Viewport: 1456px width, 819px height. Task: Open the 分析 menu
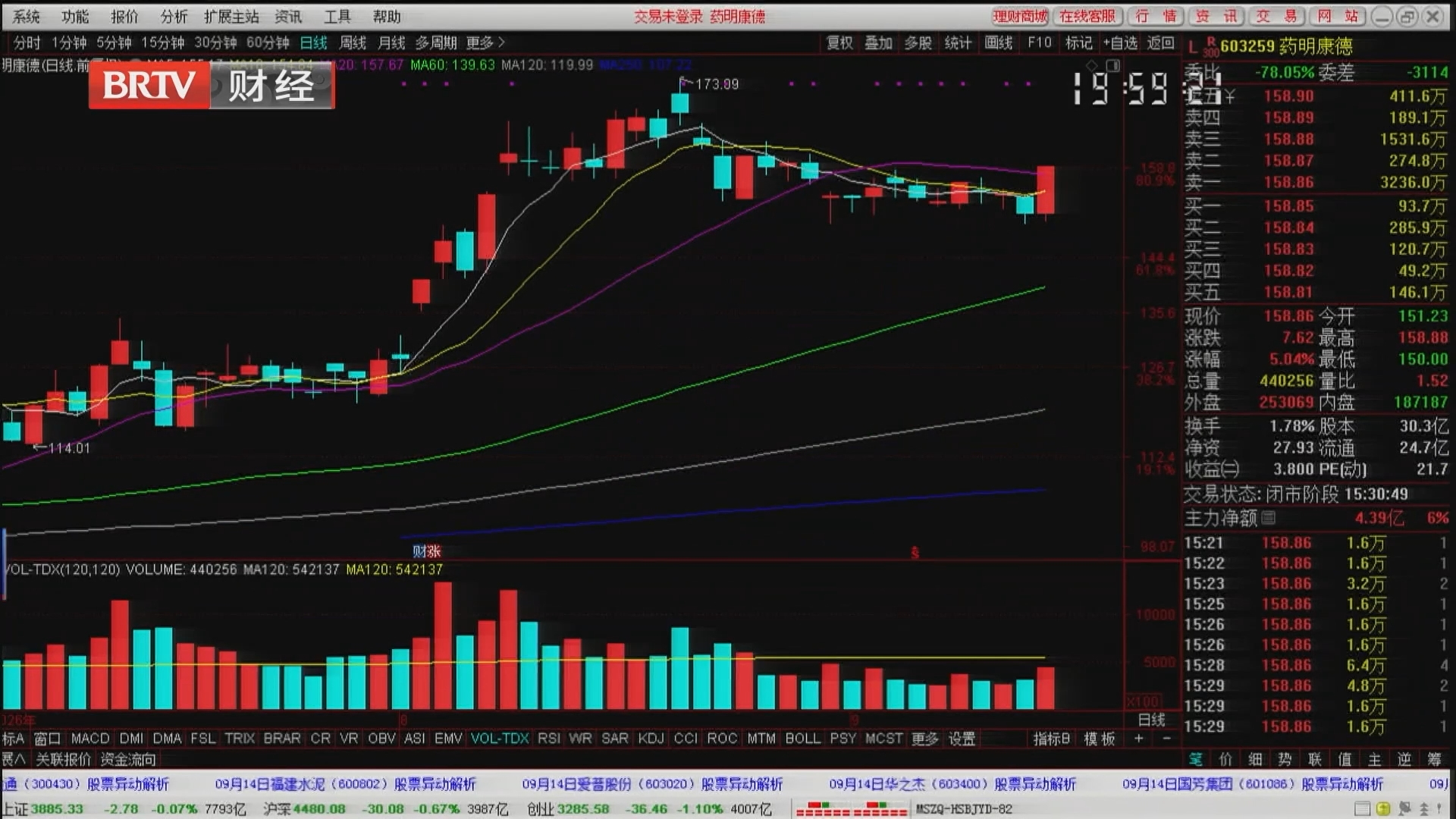click(174, 17)
